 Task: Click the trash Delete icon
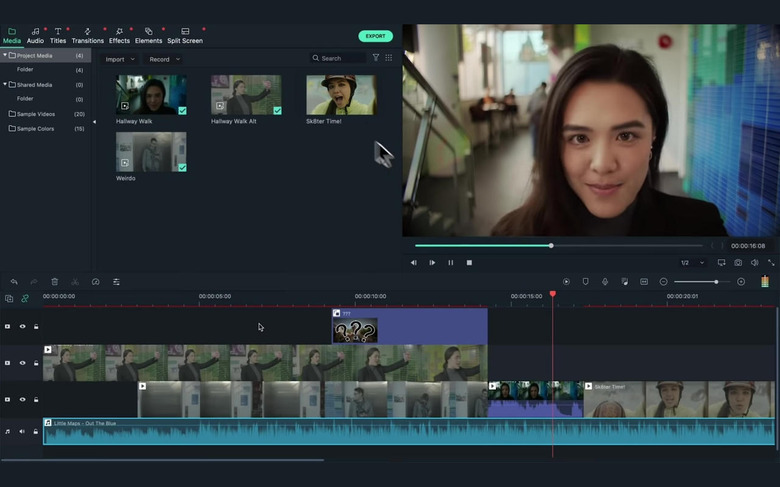click(x=55, y=282)
